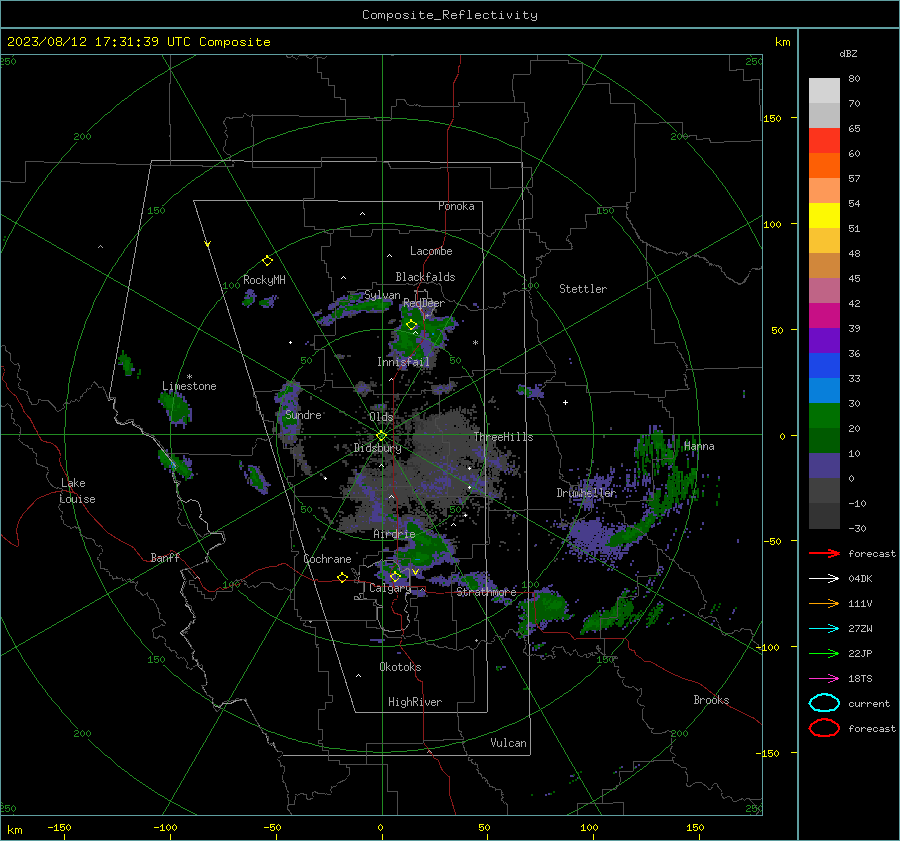Click the Calgary city label

(x=390, y=588)
